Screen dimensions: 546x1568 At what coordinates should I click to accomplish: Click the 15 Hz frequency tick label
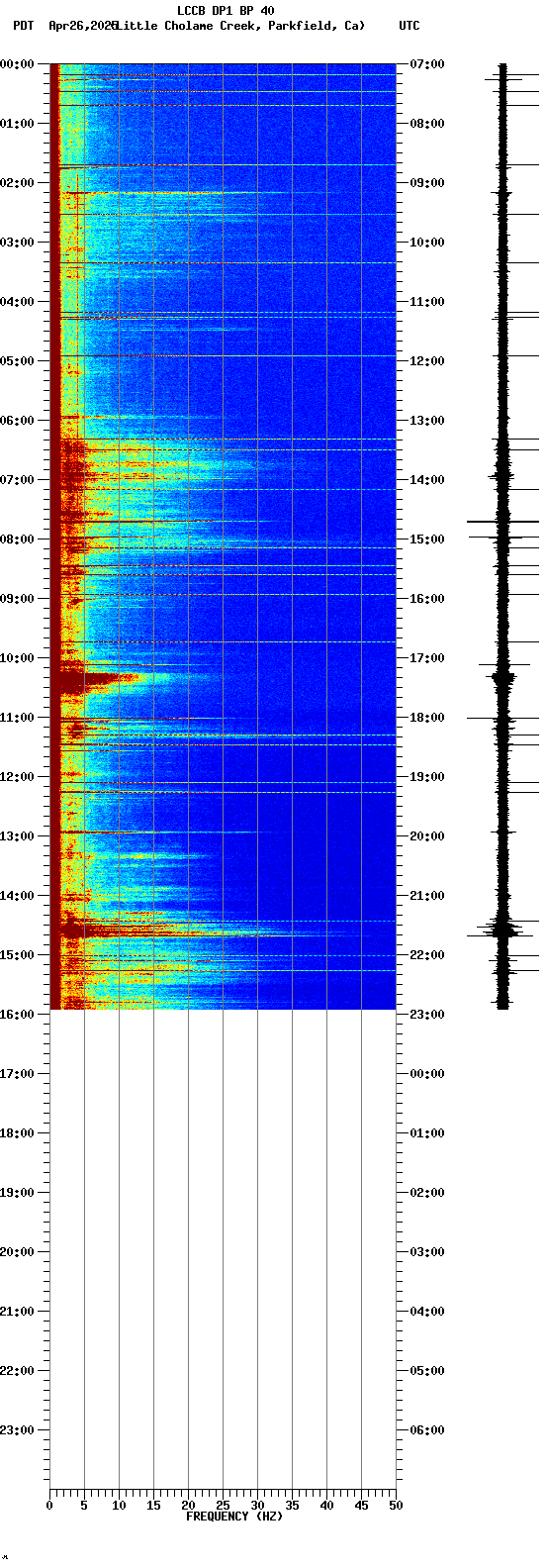153,1506
